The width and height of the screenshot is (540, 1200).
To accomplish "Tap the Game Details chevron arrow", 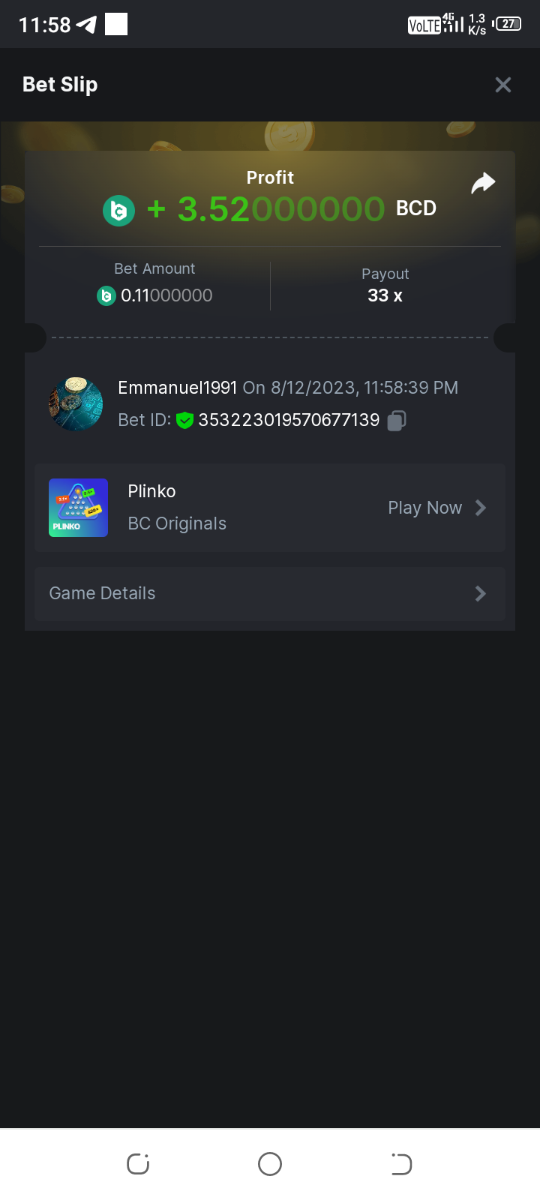I will pos(481,594).
